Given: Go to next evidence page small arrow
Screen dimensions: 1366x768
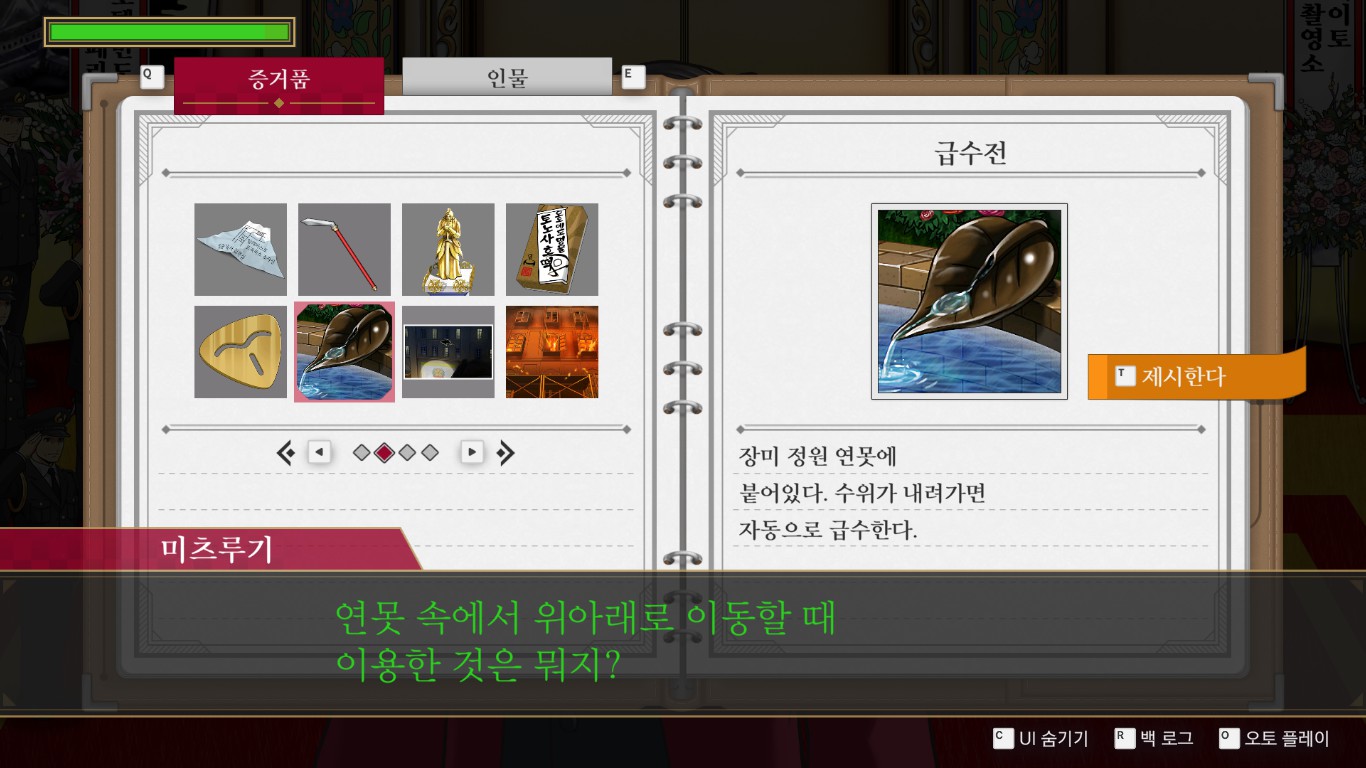Looking at the screenshot, I should [472, 452].
